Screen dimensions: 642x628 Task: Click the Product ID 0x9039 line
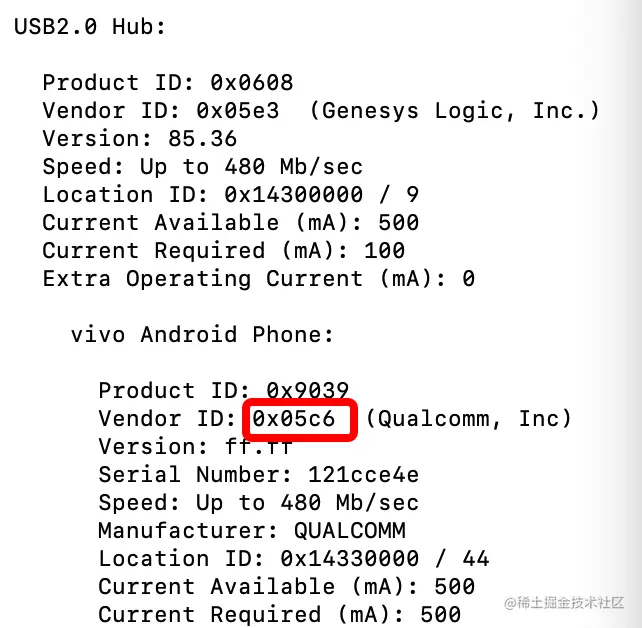click(x=224, y=390)
